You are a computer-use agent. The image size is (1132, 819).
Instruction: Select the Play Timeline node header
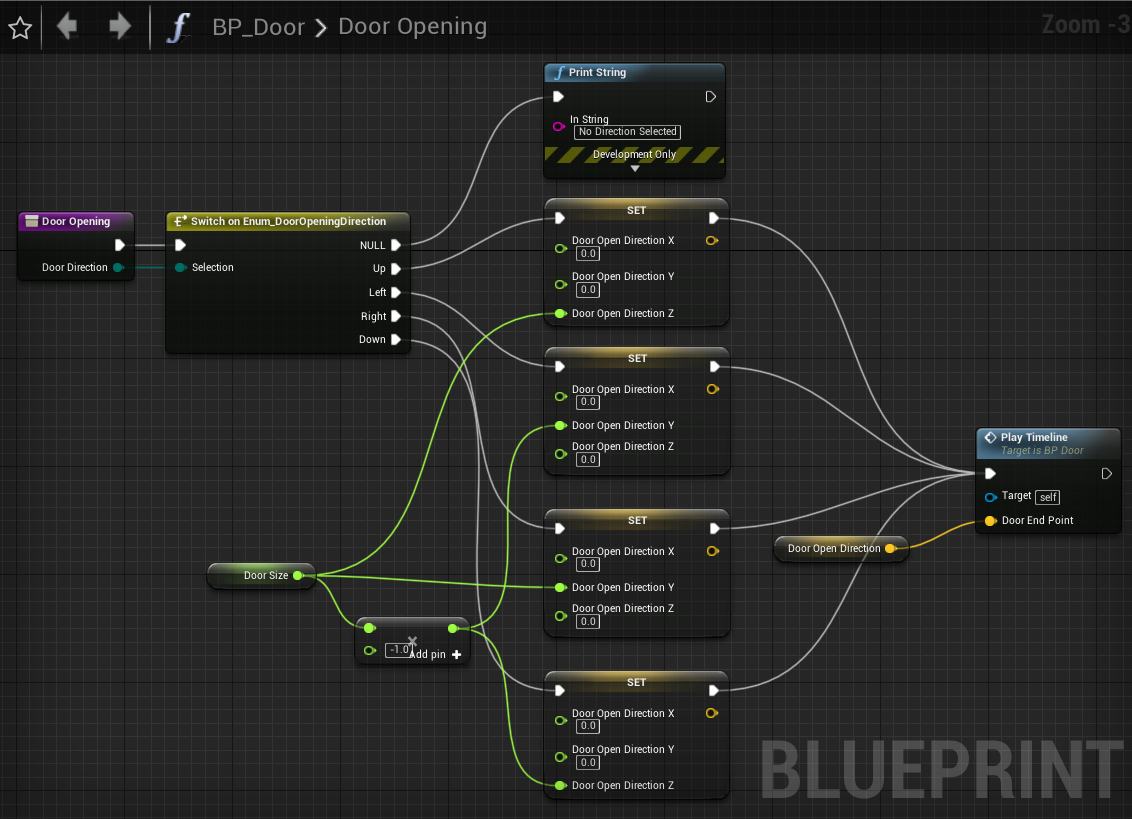click(1048, 443)
